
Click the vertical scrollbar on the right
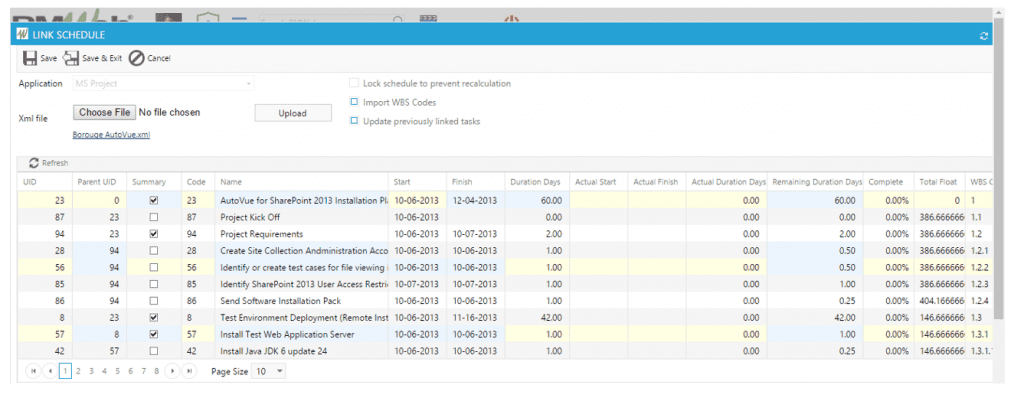click(x=998, y=170)
